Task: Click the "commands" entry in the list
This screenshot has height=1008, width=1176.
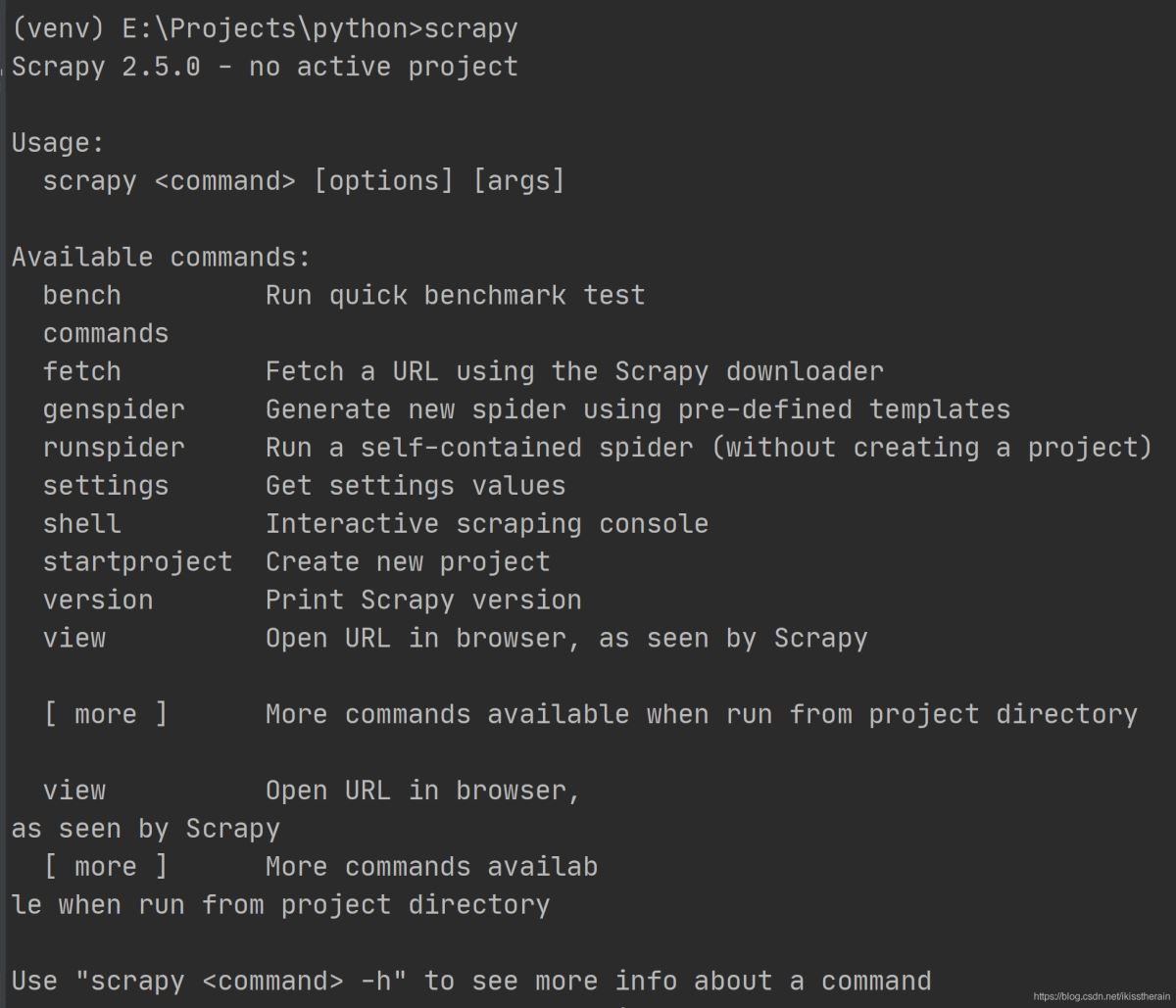Action: 106,334
